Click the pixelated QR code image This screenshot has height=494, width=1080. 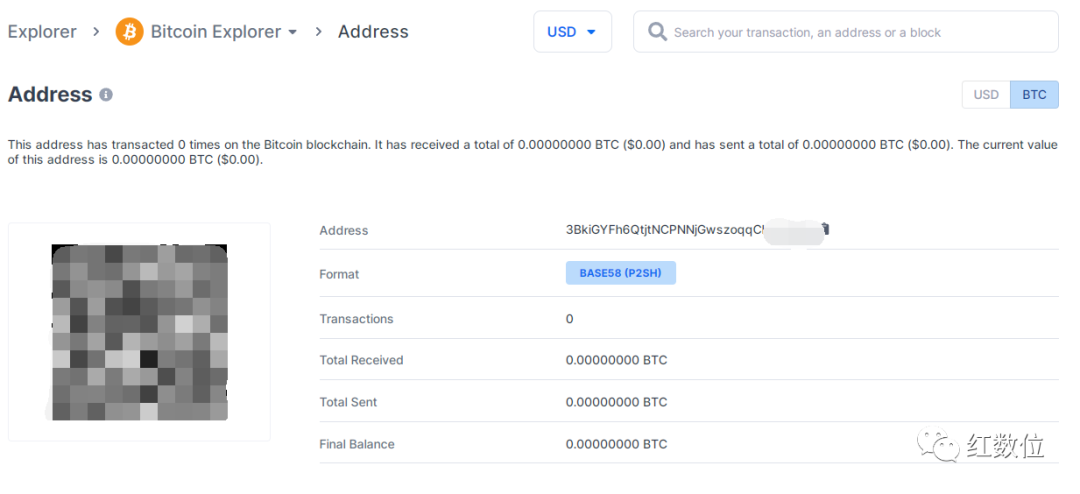140,332
